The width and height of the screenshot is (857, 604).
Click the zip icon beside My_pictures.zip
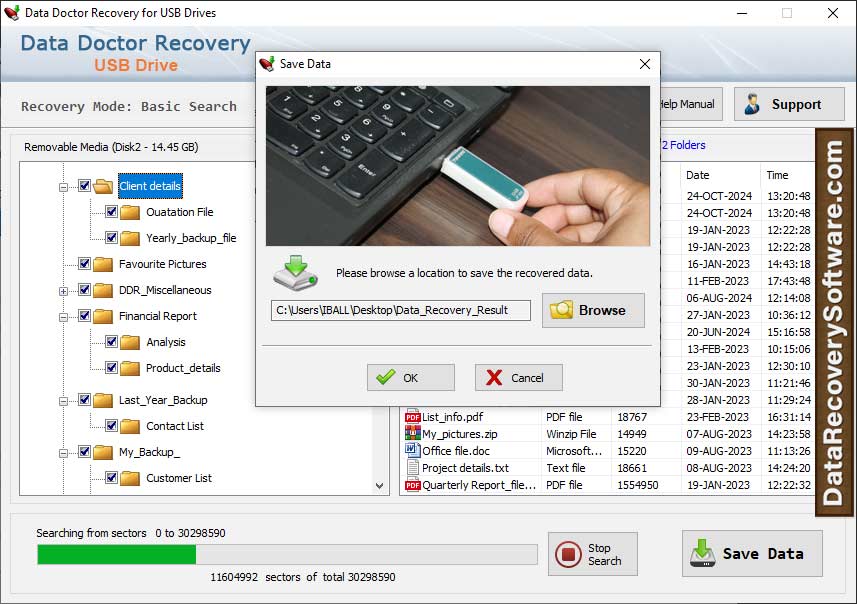pyautogui.click(x=412, y=434)
